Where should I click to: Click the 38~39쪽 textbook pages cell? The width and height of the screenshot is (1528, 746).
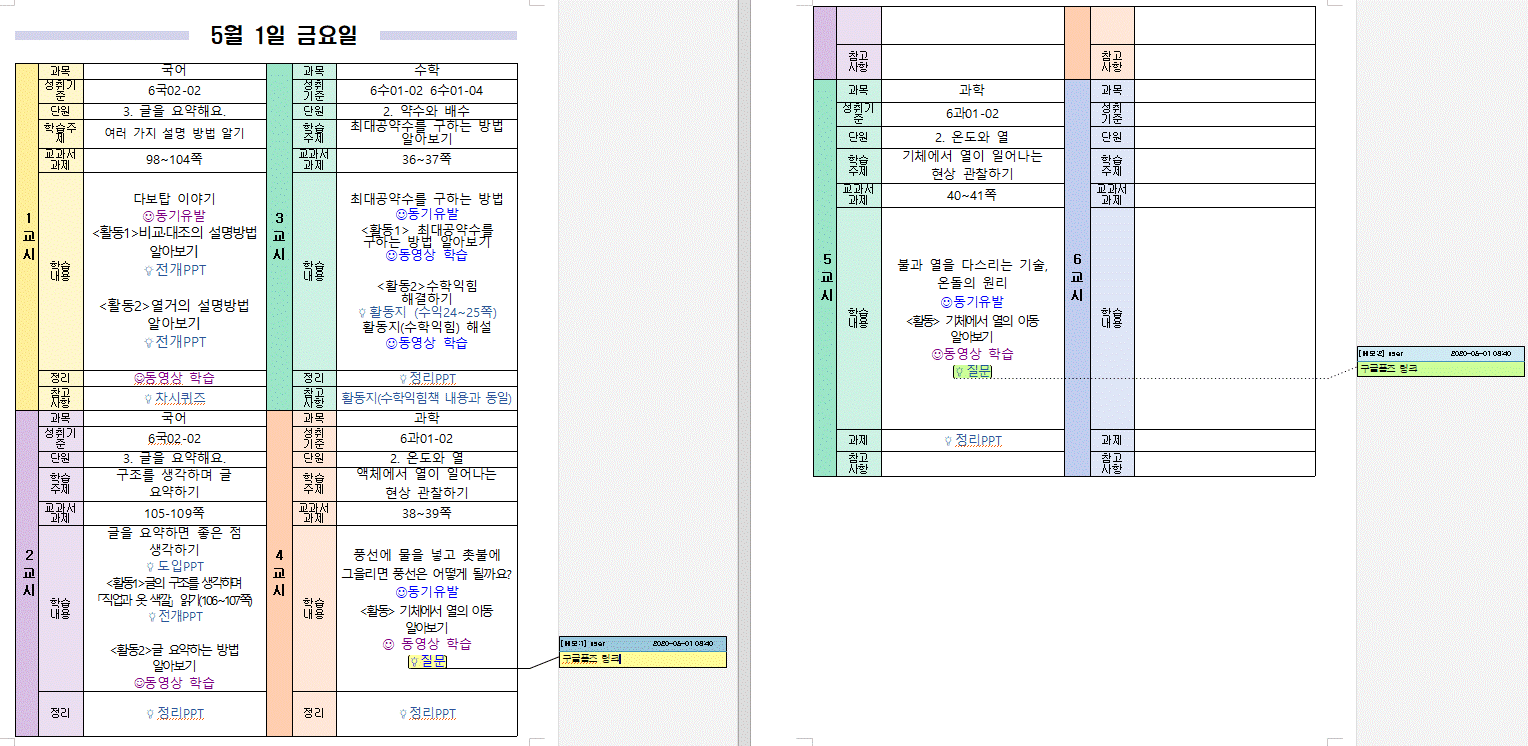click(427, 514)
